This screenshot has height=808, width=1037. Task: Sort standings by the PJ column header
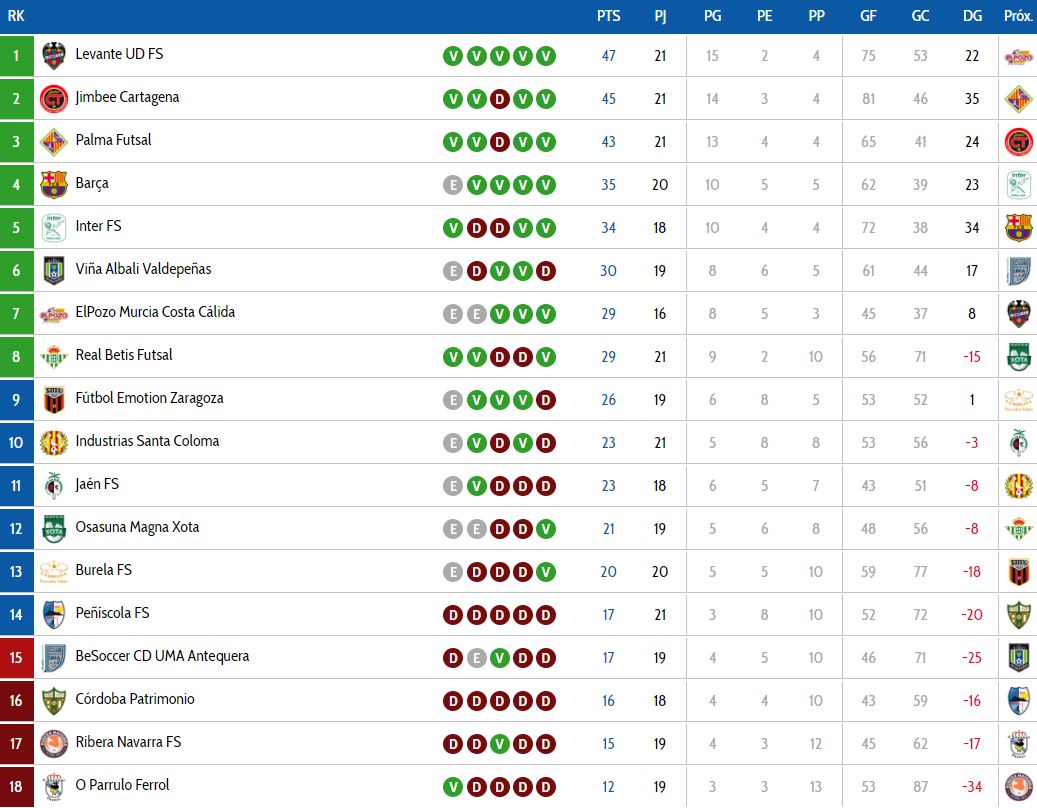click(x=660, y=16)
